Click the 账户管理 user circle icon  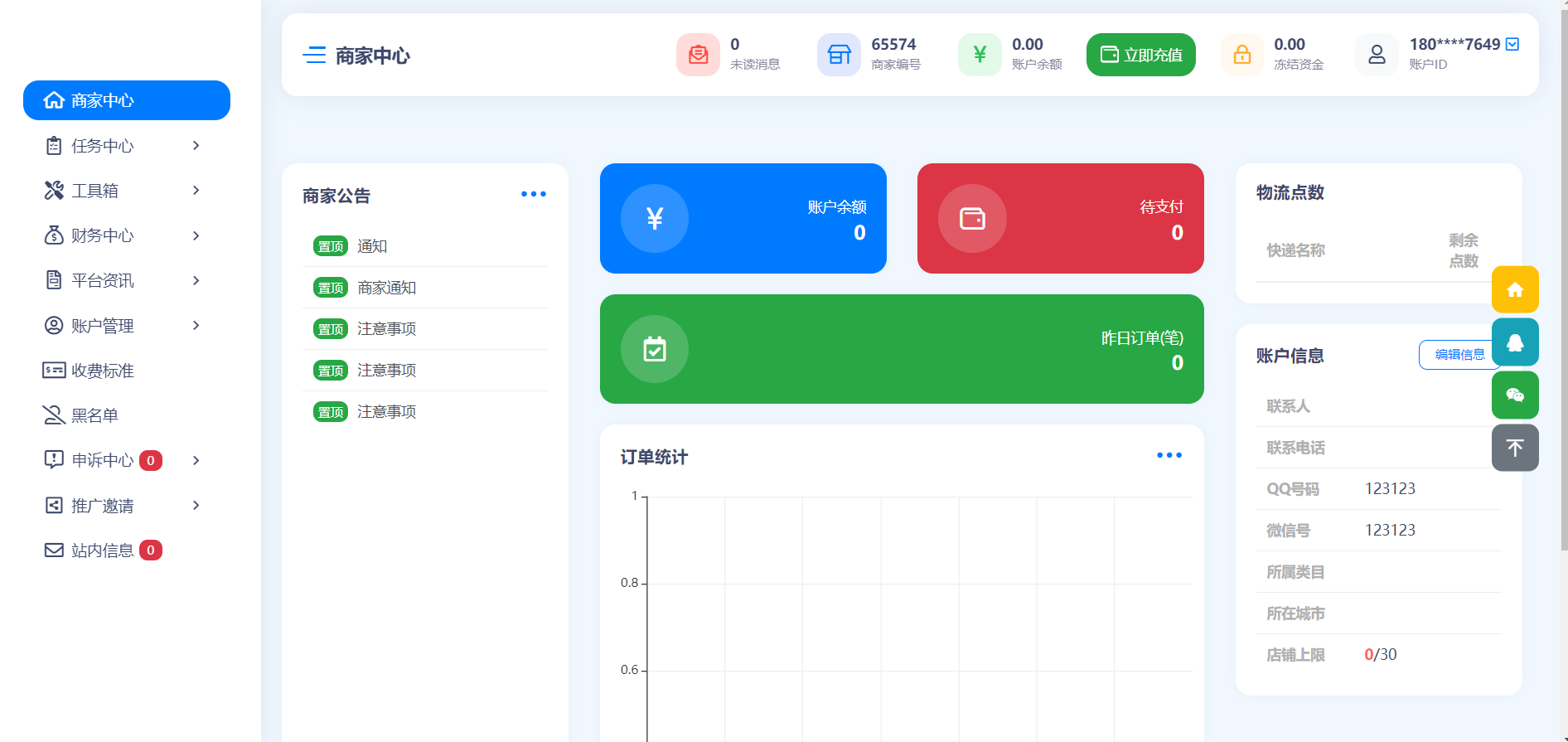click(x=54, y=325)
